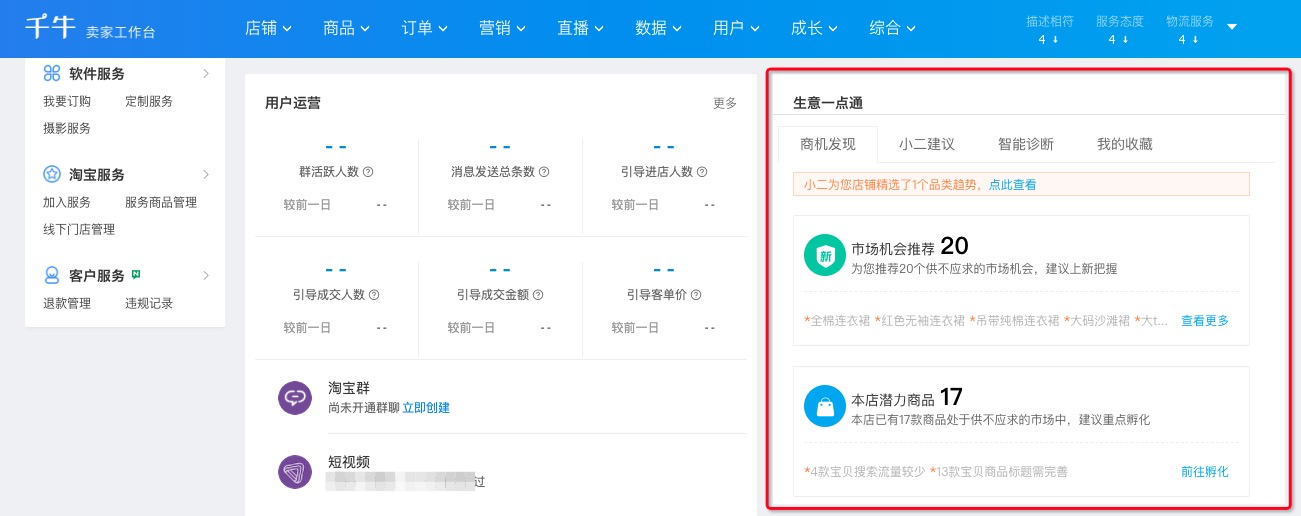
Task: Open the 商品 dropdown menu
Action: pos(346,28)
